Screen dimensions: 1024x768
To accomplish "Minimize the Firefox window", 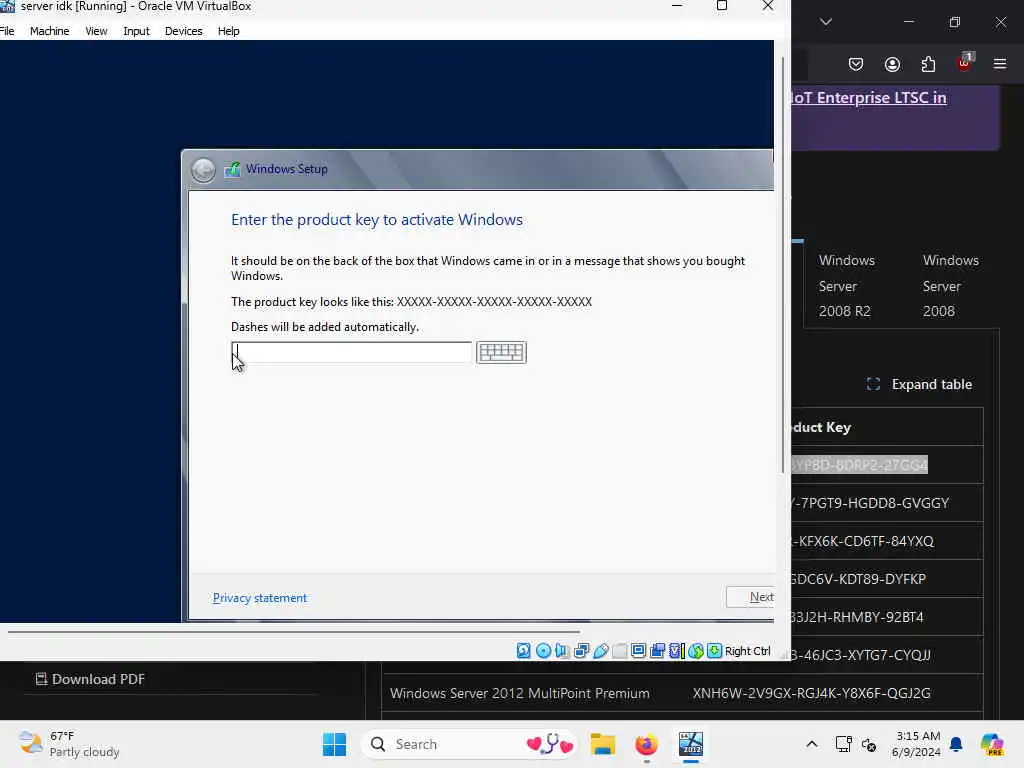I will click(908, 22).
